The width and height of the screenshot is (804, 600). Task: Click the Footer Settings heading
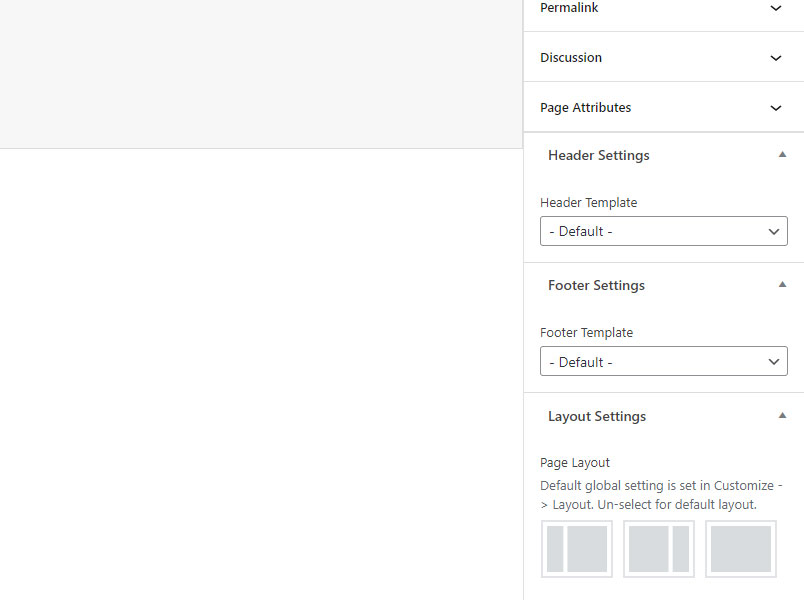click(x=596, y=286)
